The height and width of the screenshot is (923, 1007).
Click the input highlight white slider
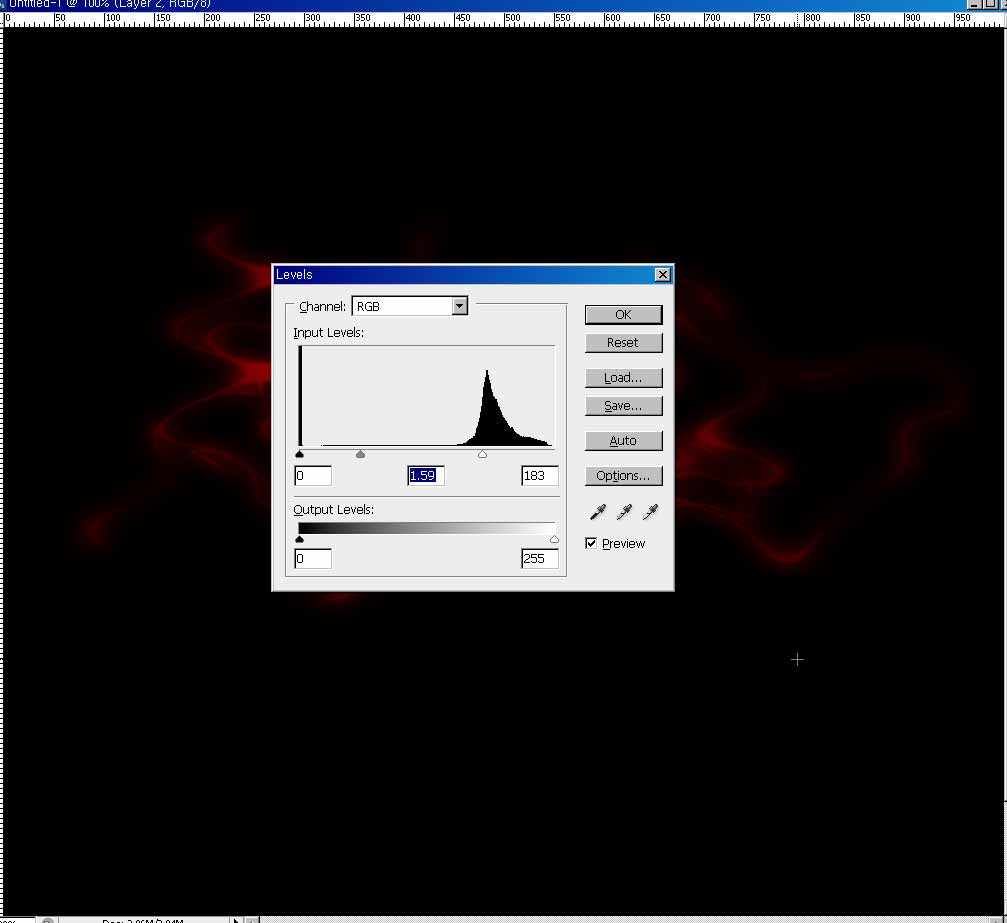coord(482,454)
